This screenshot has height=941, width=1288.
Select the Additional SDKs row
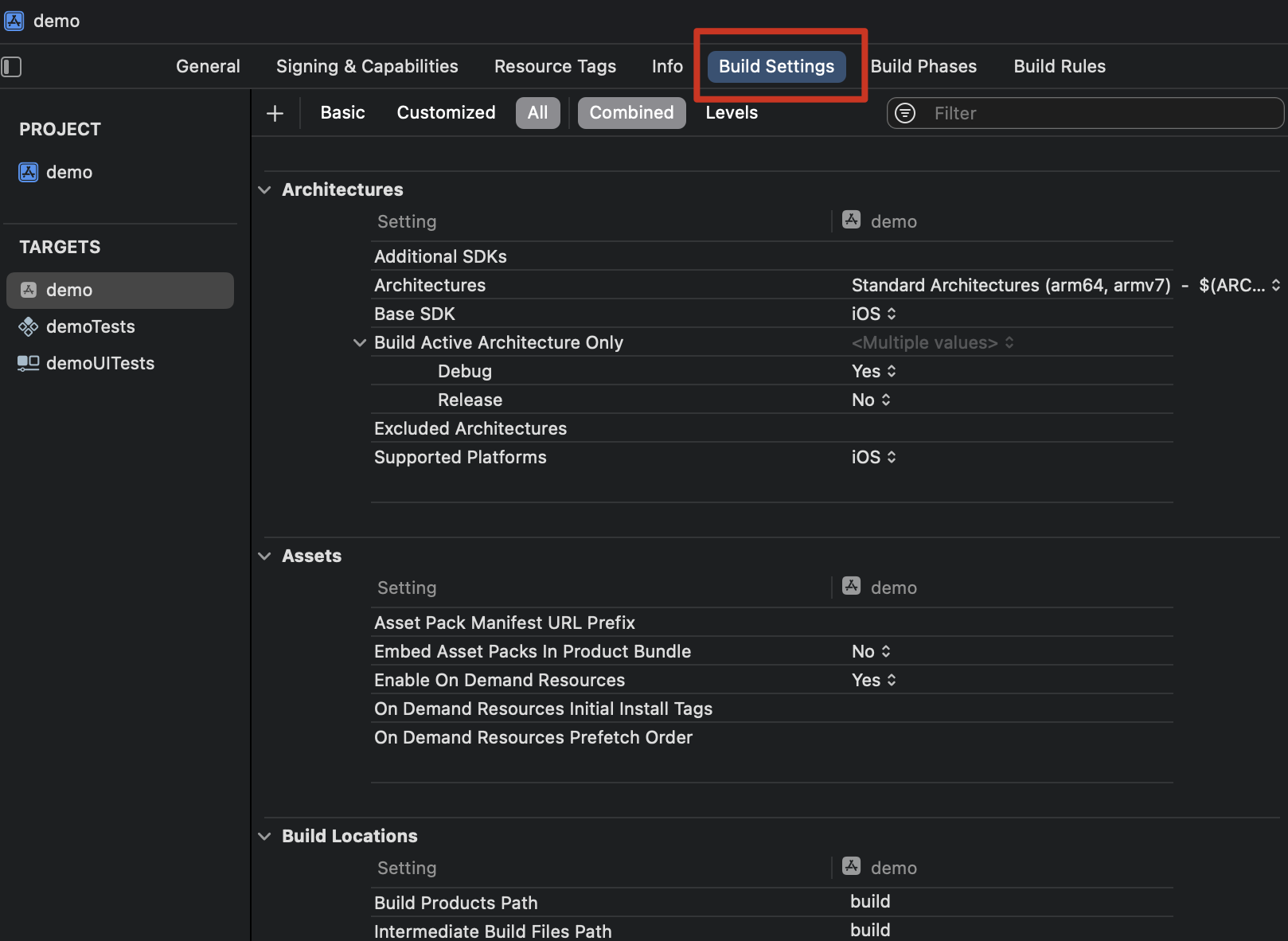(x=771, y=256)
